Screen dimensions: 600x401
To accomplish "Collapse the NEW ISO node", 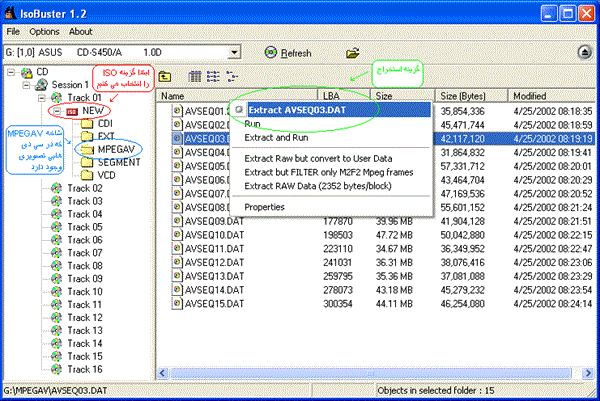I will [x=57, y=111].
